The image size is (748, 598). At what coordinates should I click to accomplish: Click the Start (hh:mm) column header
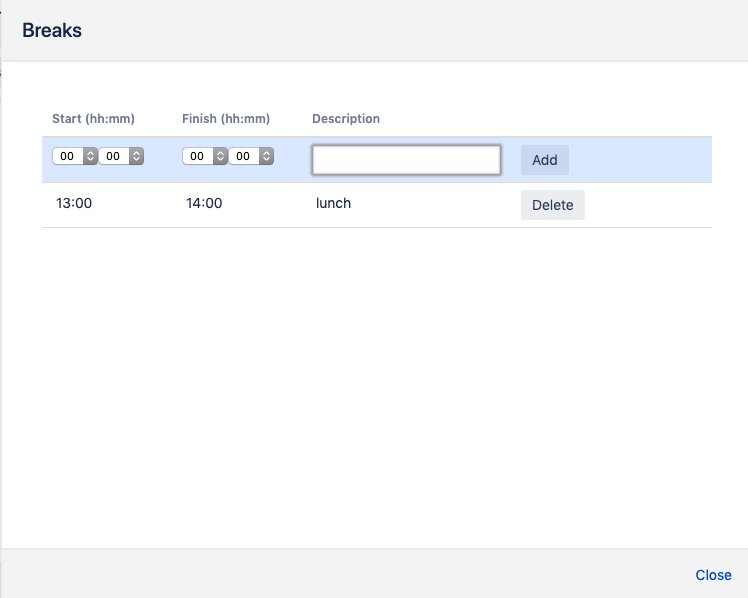pos(93,119)
